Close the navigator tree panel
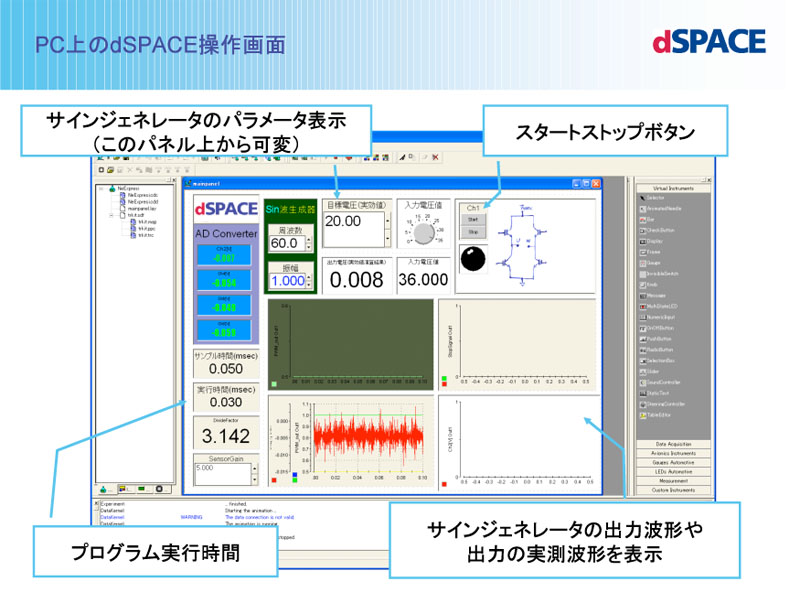This screenshot has height=603, width=800. click(x=172, y=180)
